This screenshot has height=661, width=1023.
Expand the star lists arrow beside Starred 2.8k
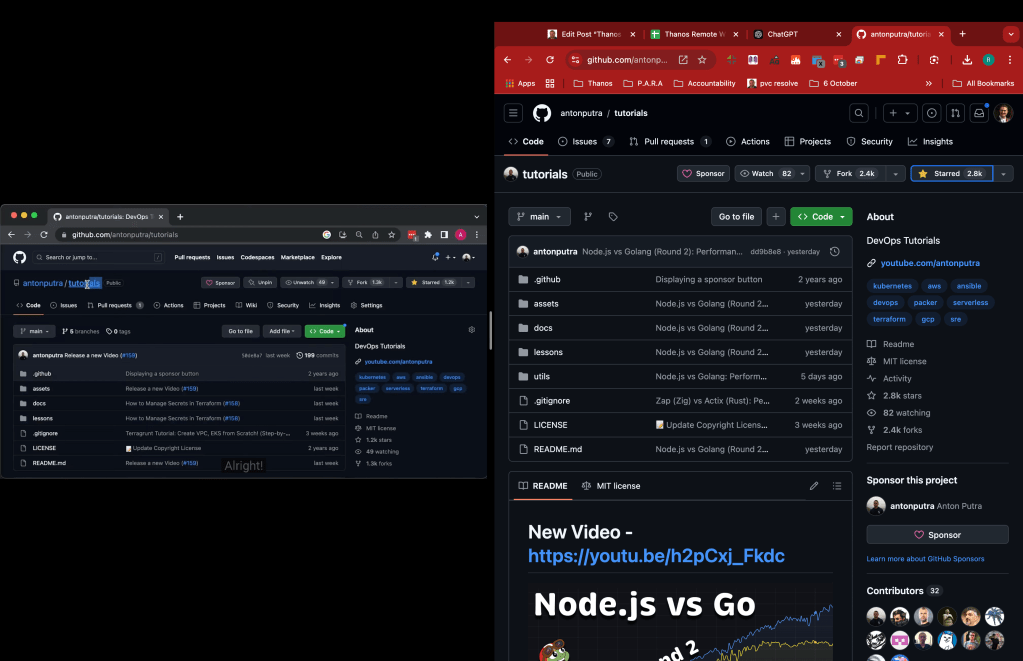click(1003, 174)
